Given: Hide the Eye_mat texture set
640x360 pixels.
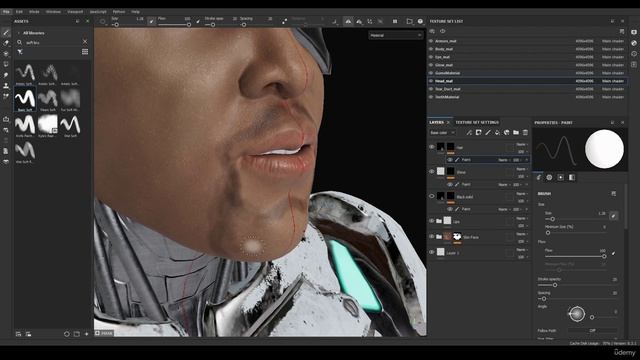Looking at the screenshot, I should 431,57.
